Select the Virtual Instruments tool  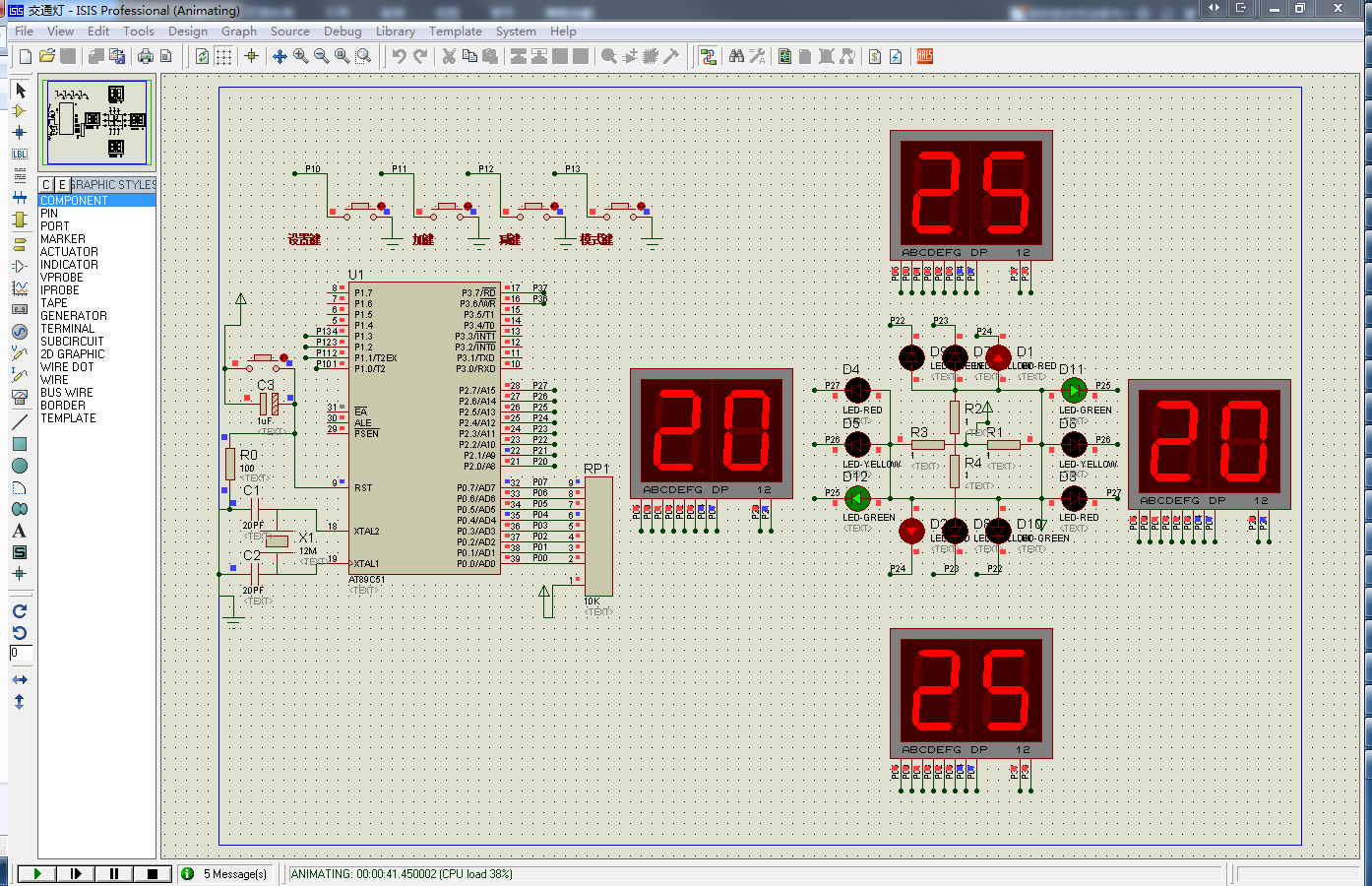(x=20, y=397)
